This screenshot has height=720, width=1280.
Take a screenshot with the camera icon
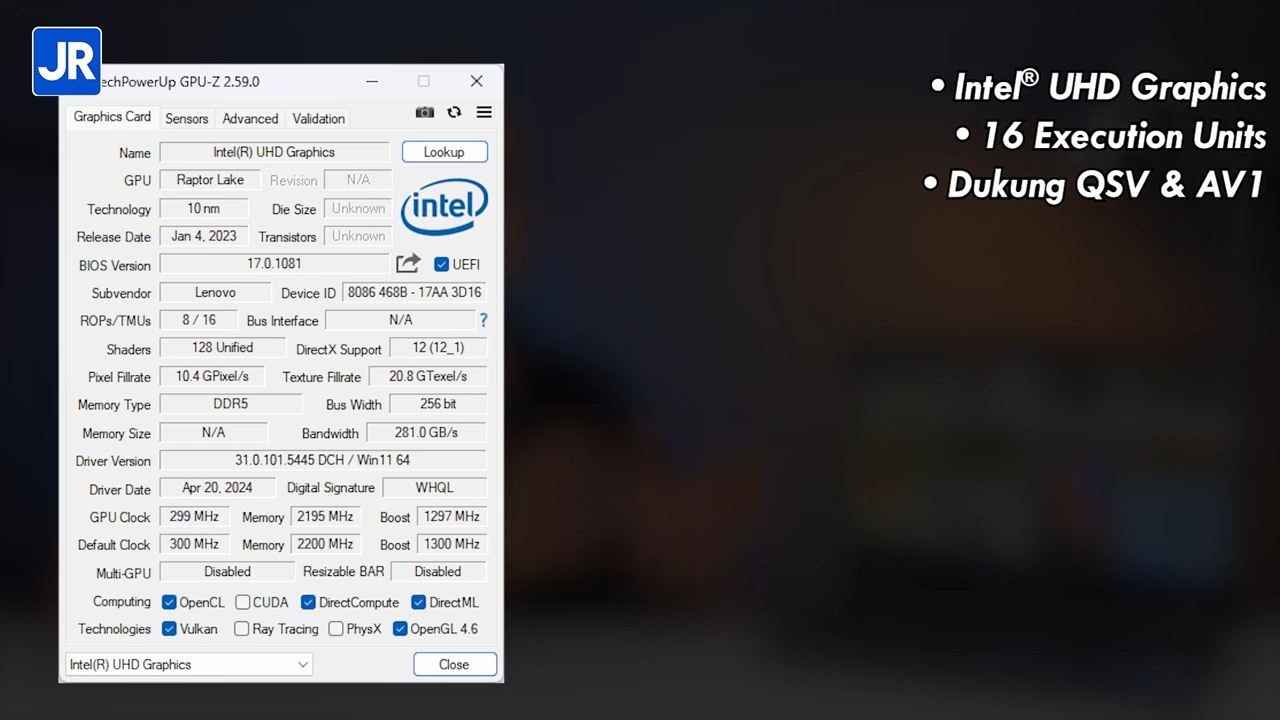point(425,113)
